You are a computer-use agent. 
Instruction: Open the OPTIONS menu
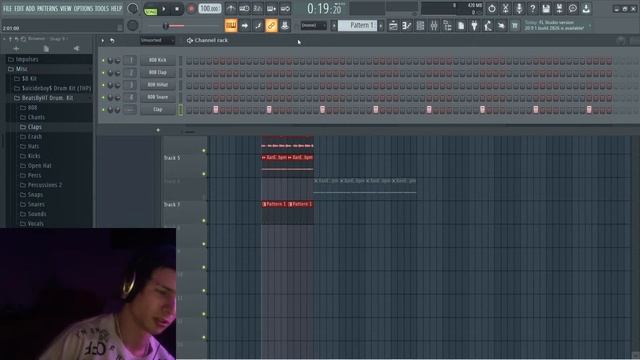click(83, 9)
